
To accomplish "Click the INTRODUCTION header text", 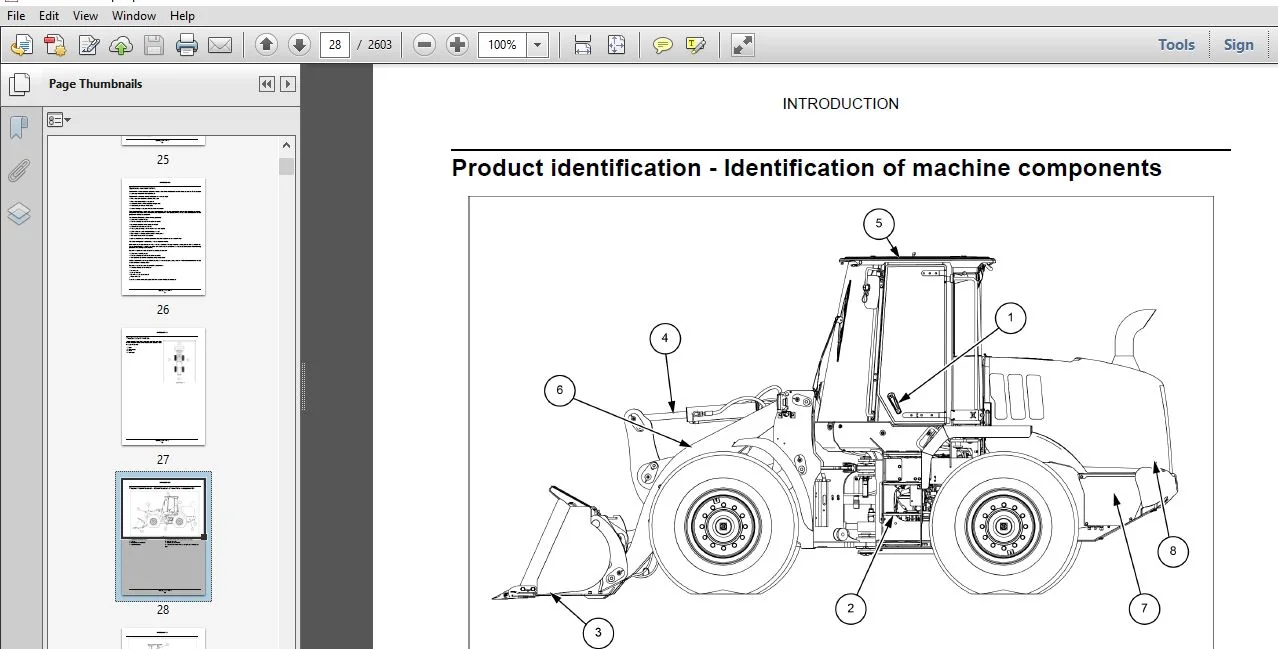I will click(840, 104).
